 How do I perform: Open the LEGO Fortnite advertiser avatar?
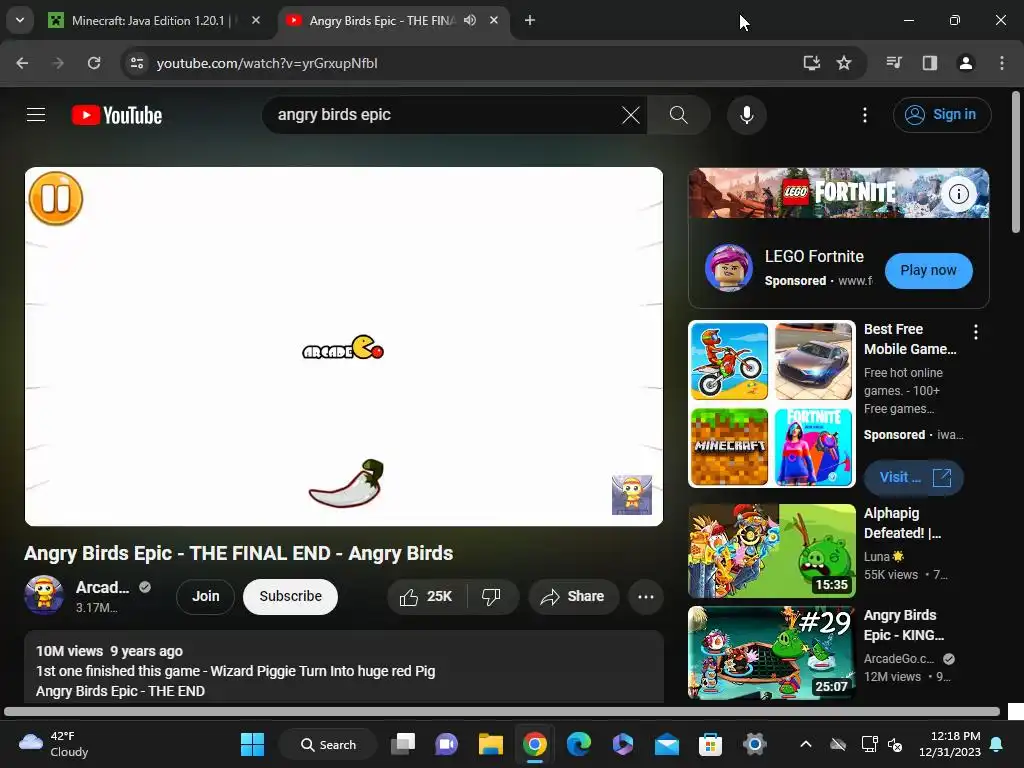[728, 268]
